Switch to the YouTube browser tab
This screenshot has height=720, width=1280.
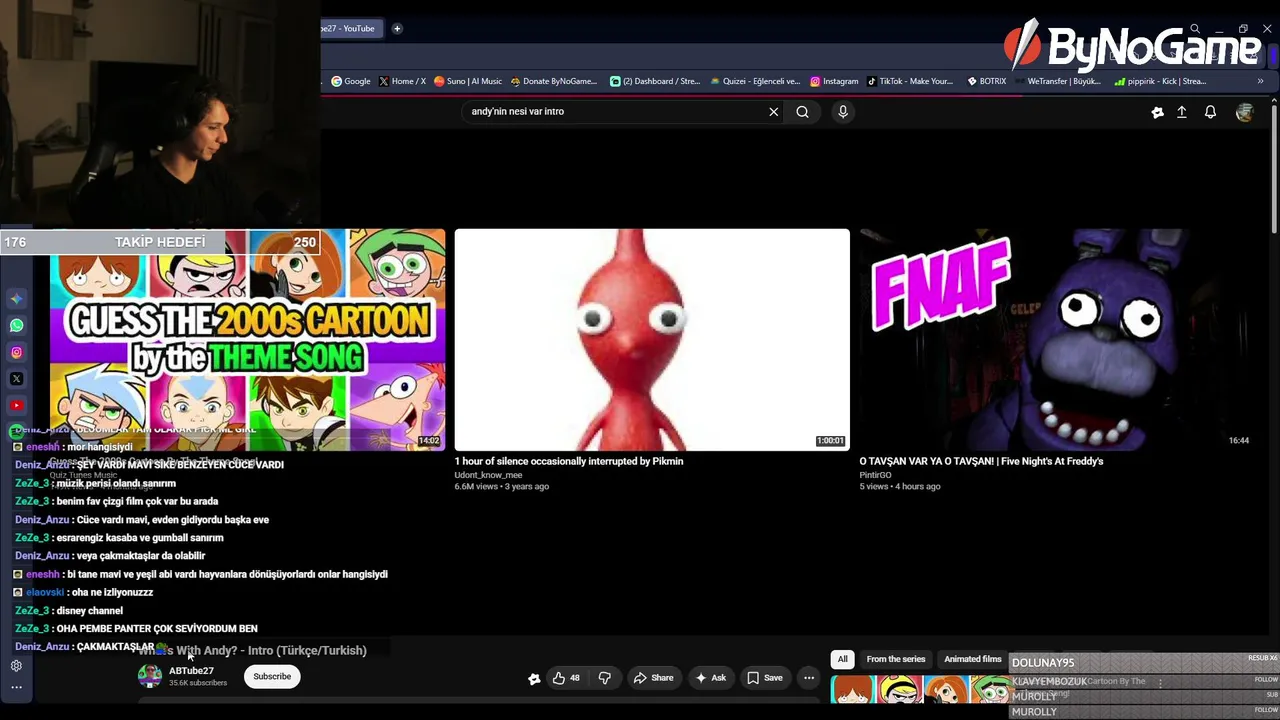350,29
